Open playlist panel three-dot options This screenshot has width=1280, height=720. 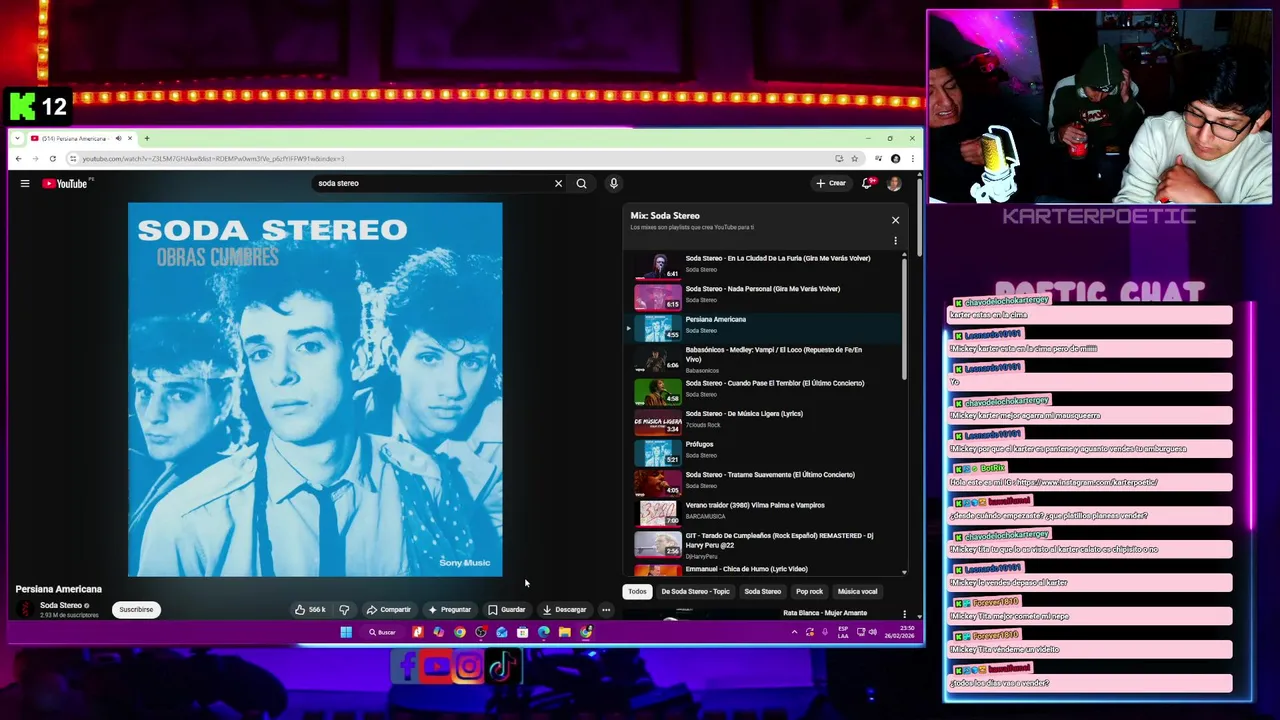(895, 241)
